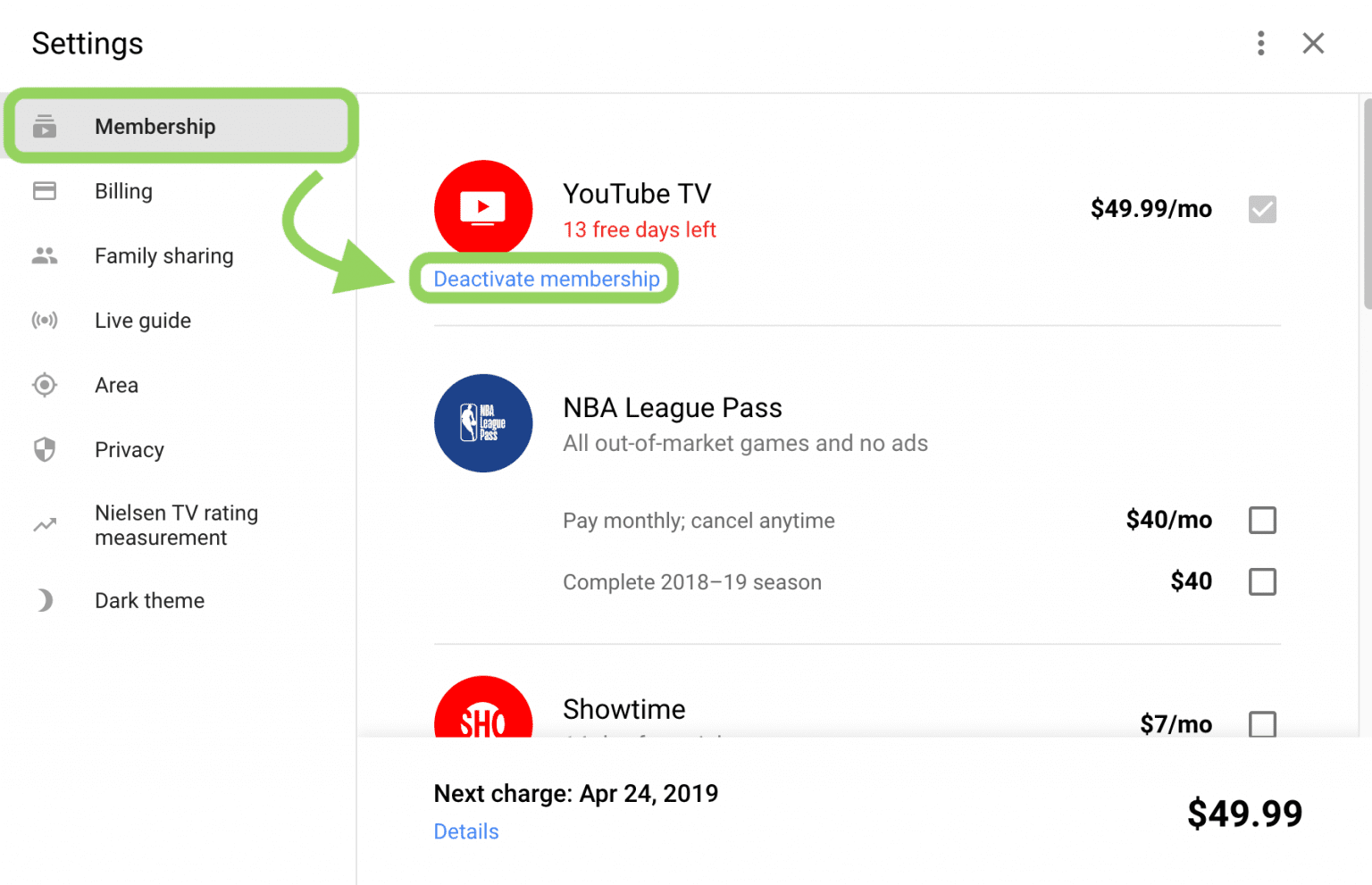Check the NBA pay monthly $40/mo option

pos(1262,520)
